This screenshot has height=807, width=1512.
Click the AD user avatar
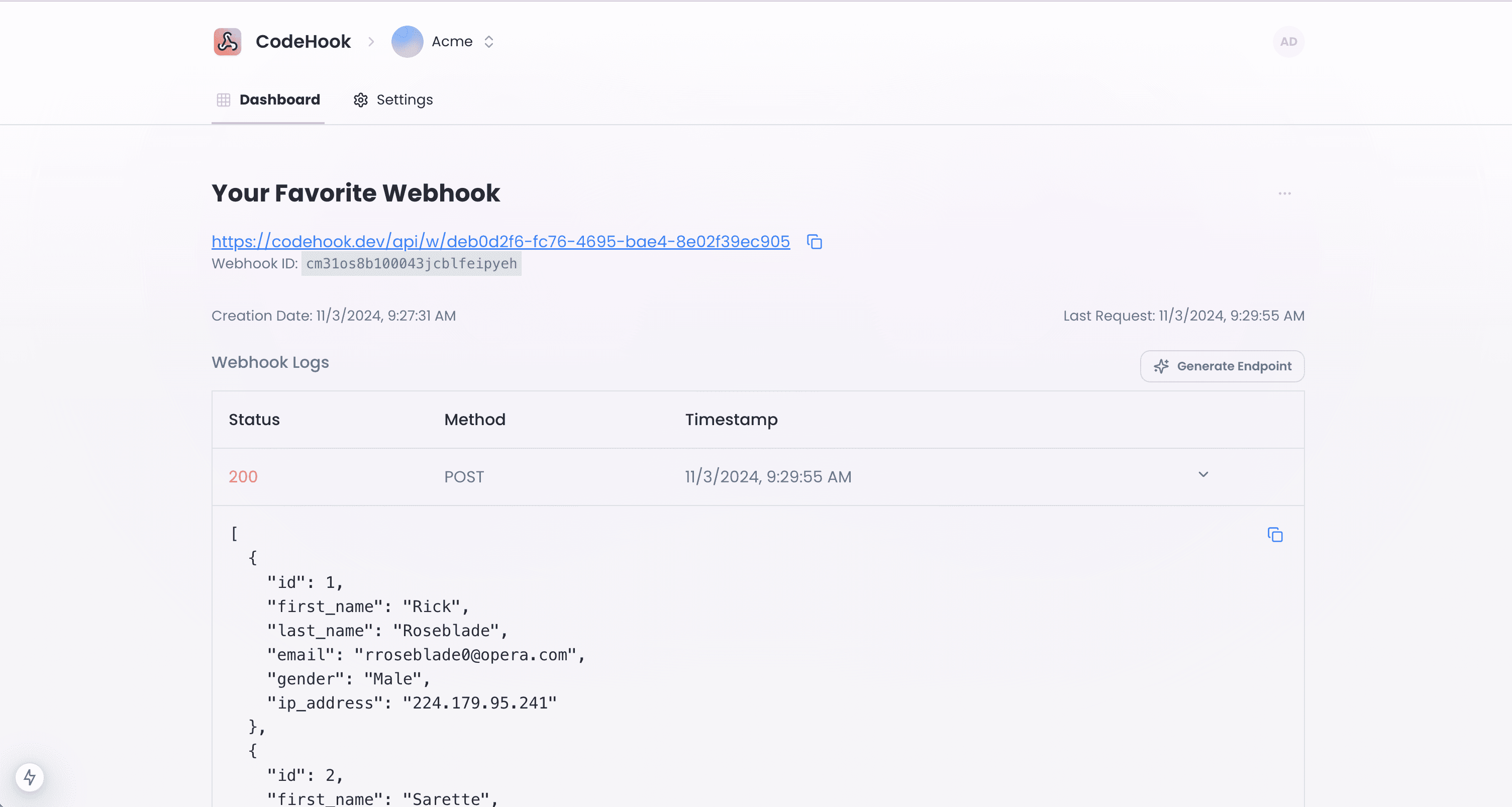coord(1288,42)
